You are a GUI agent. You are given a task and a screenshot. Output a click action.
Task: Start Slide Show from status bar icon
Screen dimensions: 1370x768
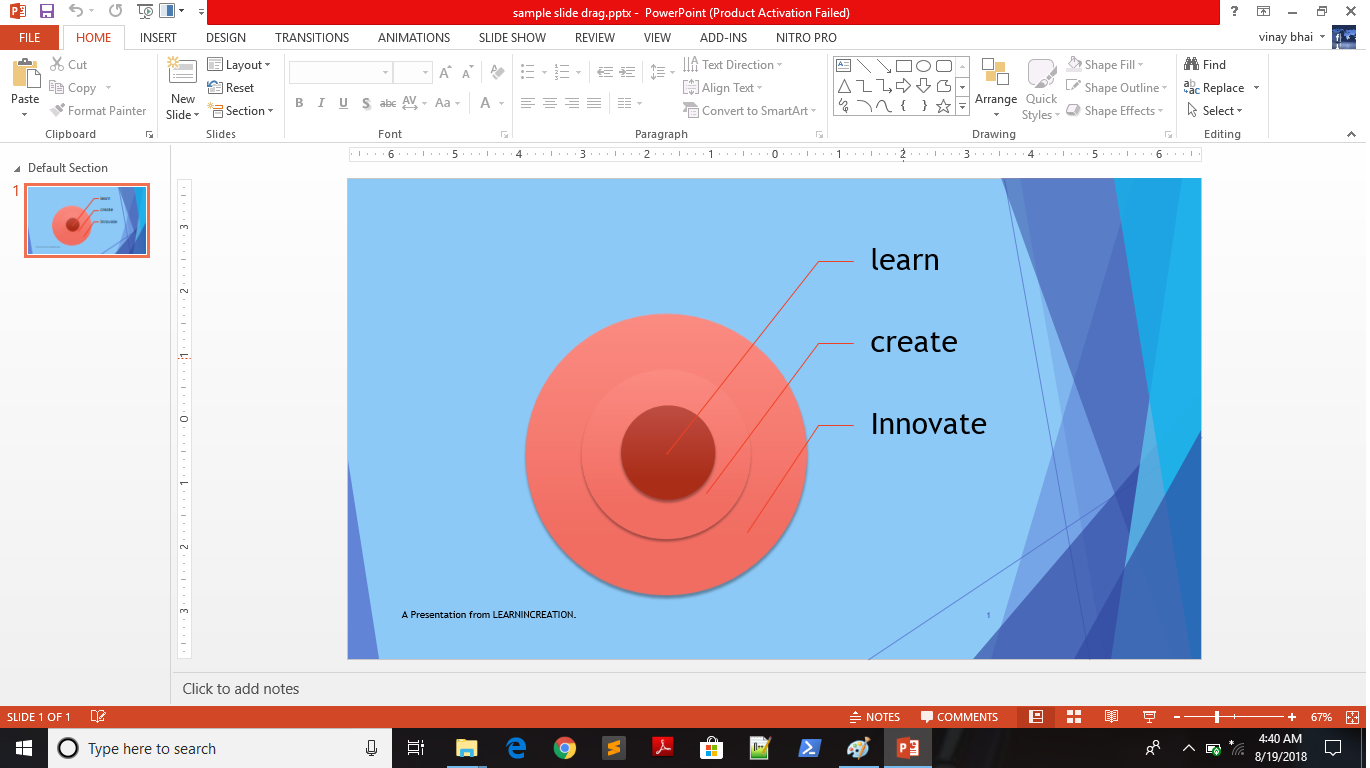pyautogui.click(x=1149, y=717)
